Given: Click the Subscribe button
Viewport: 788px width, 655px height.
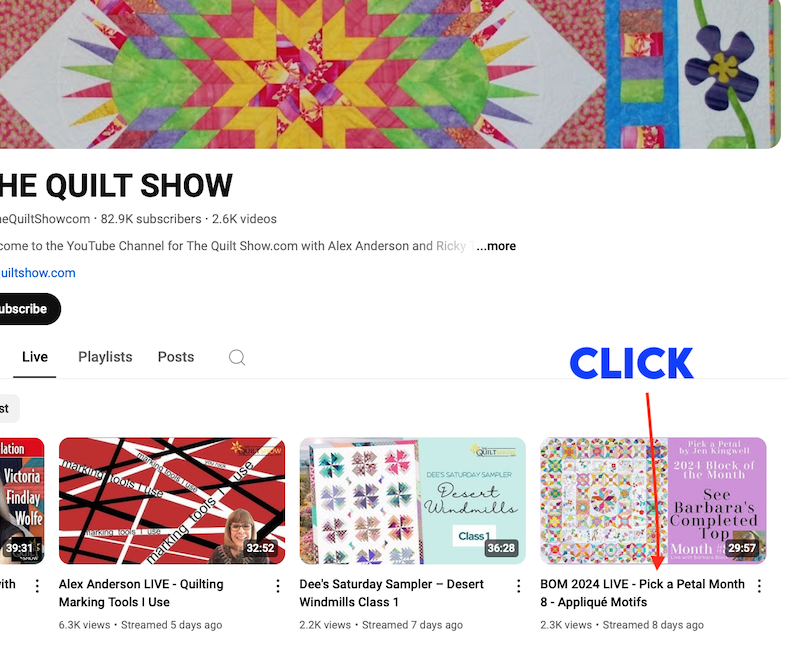Looking at the screenshot, I should [27, 309].
